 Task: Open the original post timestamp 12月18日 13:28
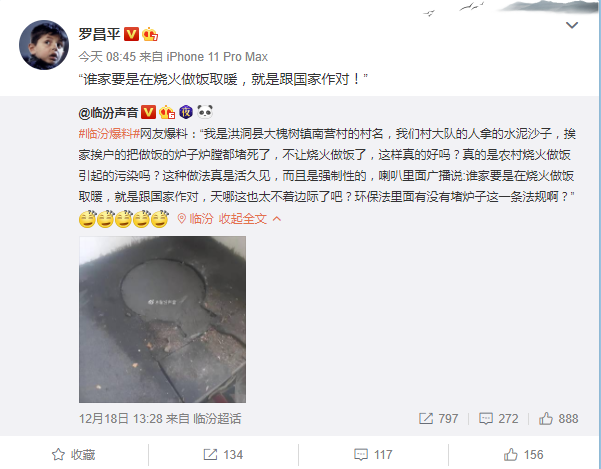click(x=121, y=418)
